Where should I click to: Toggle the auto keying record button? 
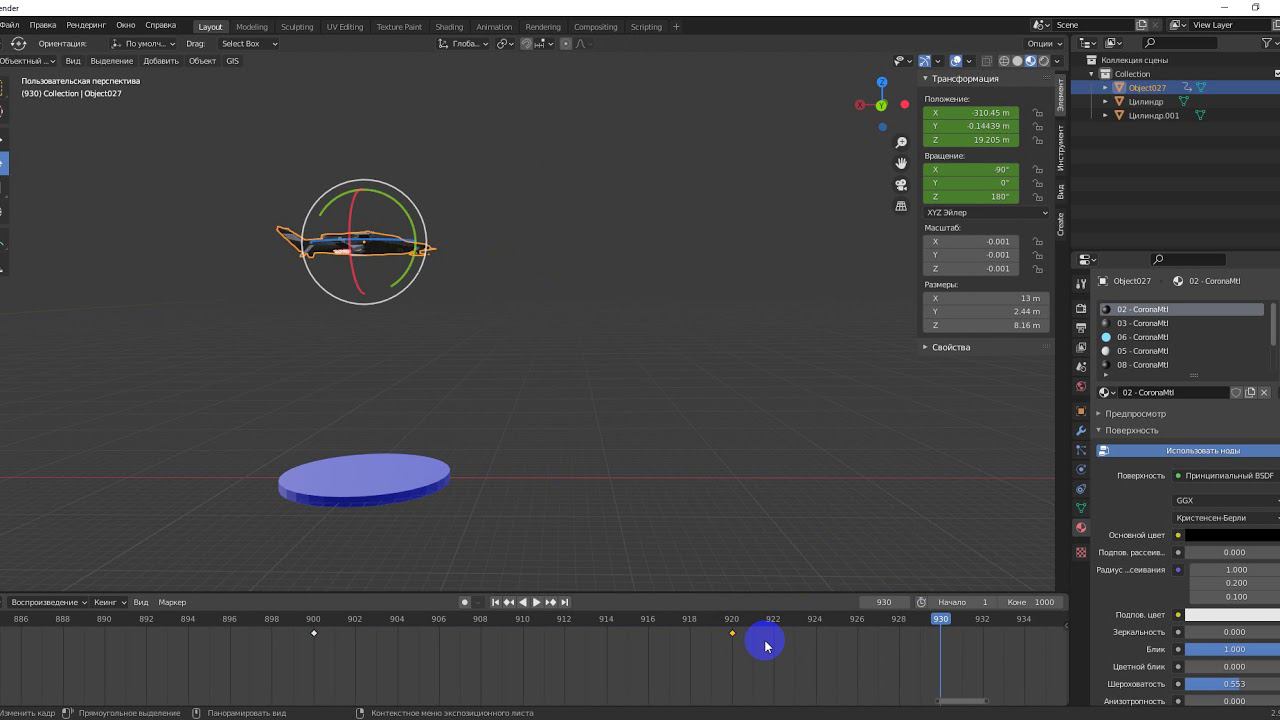tap(464, 602)
